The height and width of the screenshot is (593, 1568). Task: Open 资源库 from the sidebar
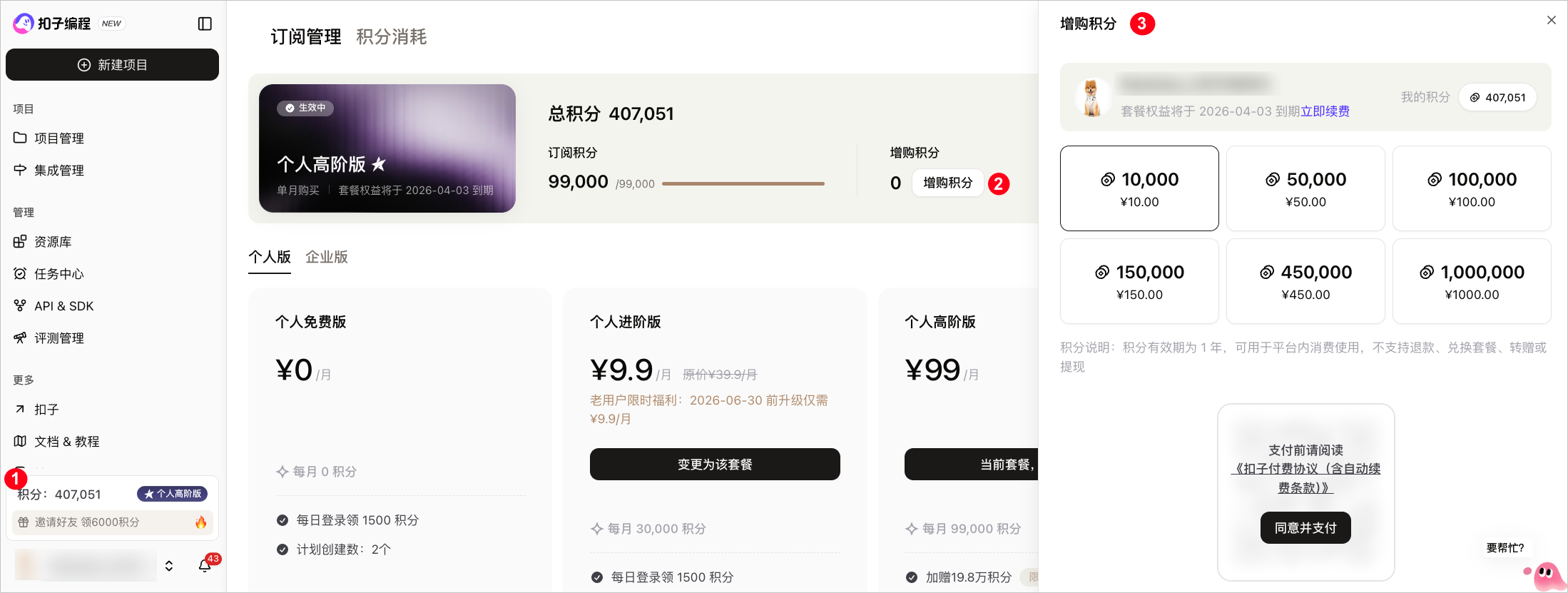click(53, 242)
